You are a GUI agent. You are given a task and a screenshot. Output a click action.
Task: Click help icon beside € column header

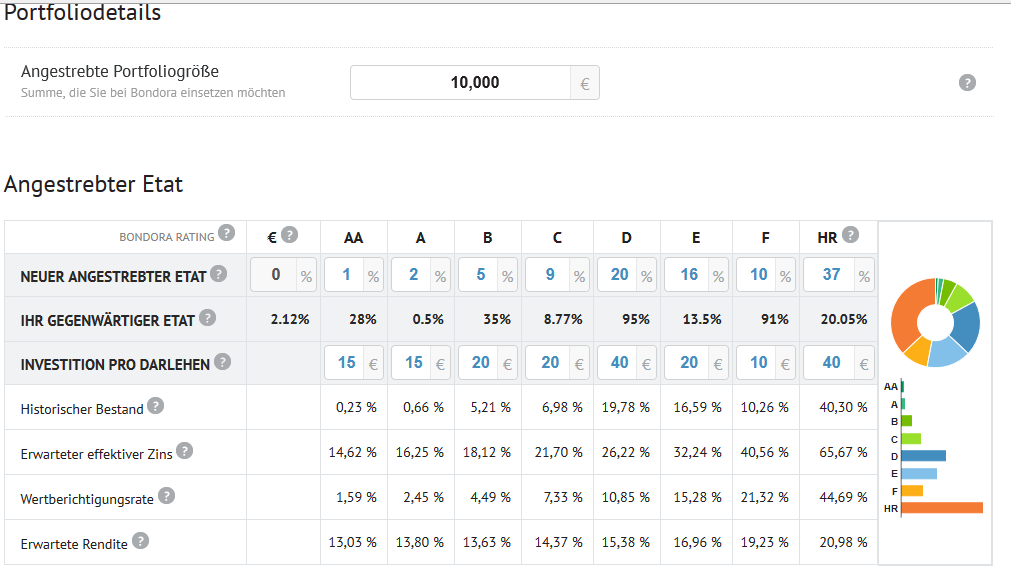coord(290,235)
